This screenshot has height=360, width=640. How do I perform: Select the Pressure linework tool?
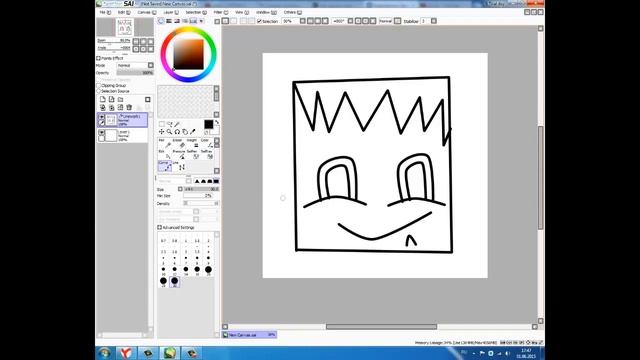(178, 154)
